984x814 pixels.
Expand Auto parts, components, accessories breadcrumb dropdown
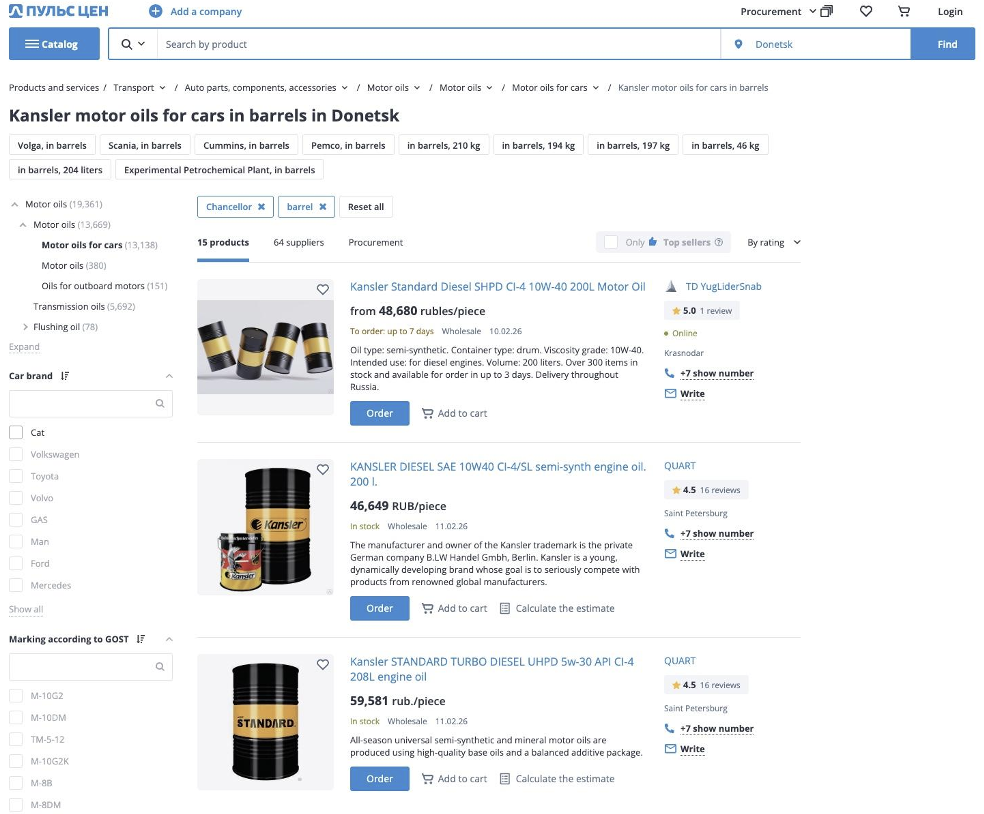[x=345, y=88]
